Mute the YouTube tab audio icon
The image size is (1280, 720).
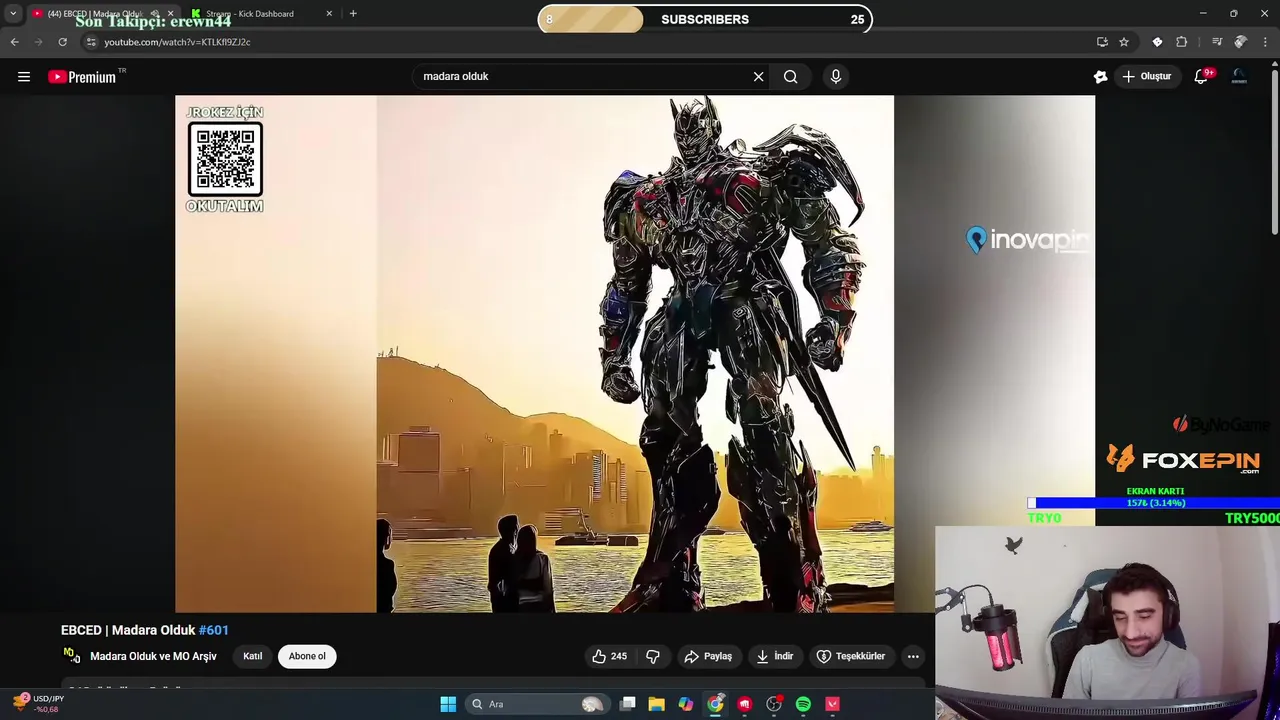154,14
